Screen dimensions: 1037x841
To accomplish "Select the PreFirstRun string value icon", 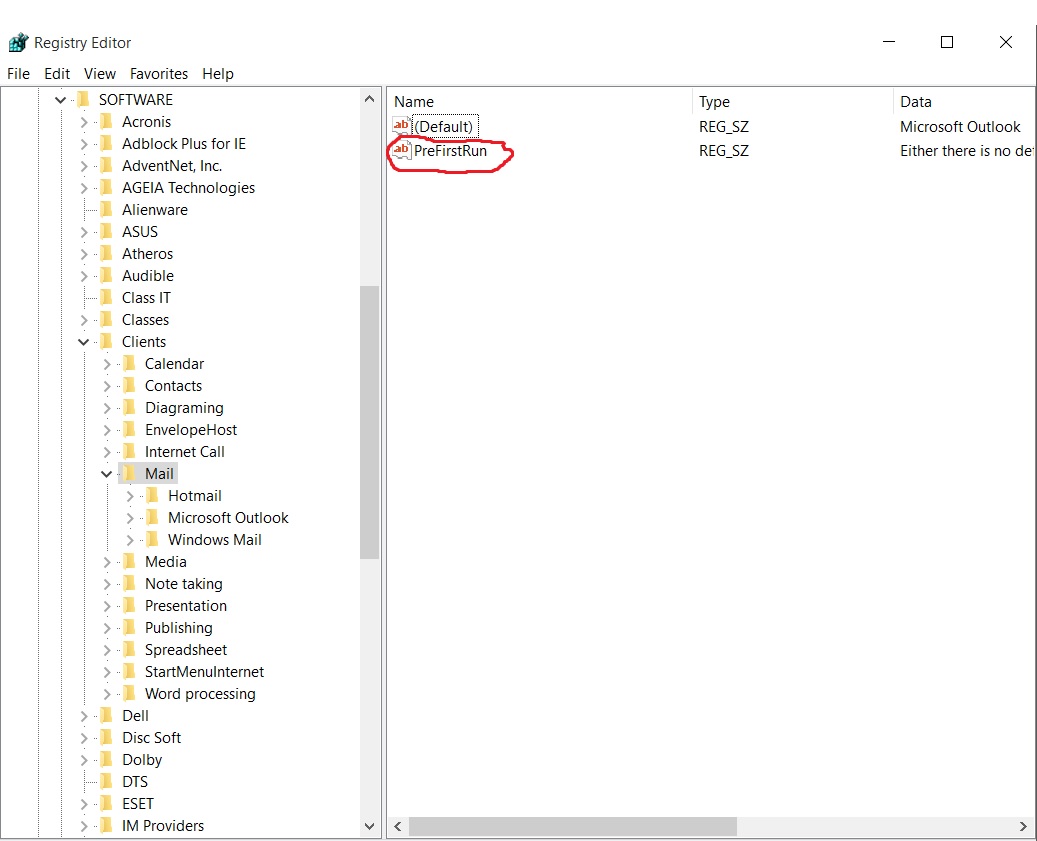I will pos(401,151).
